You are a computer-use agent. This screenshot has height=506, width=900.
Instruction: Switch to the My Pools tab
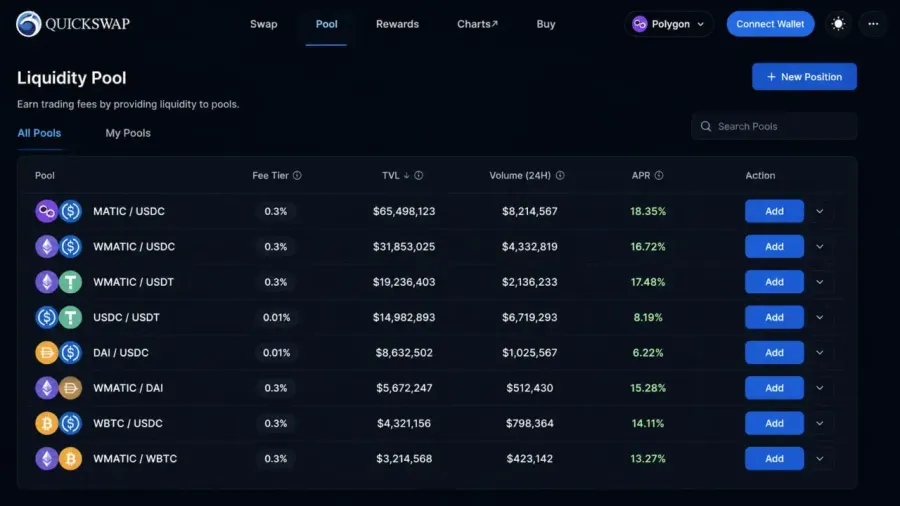click(128, 133)
